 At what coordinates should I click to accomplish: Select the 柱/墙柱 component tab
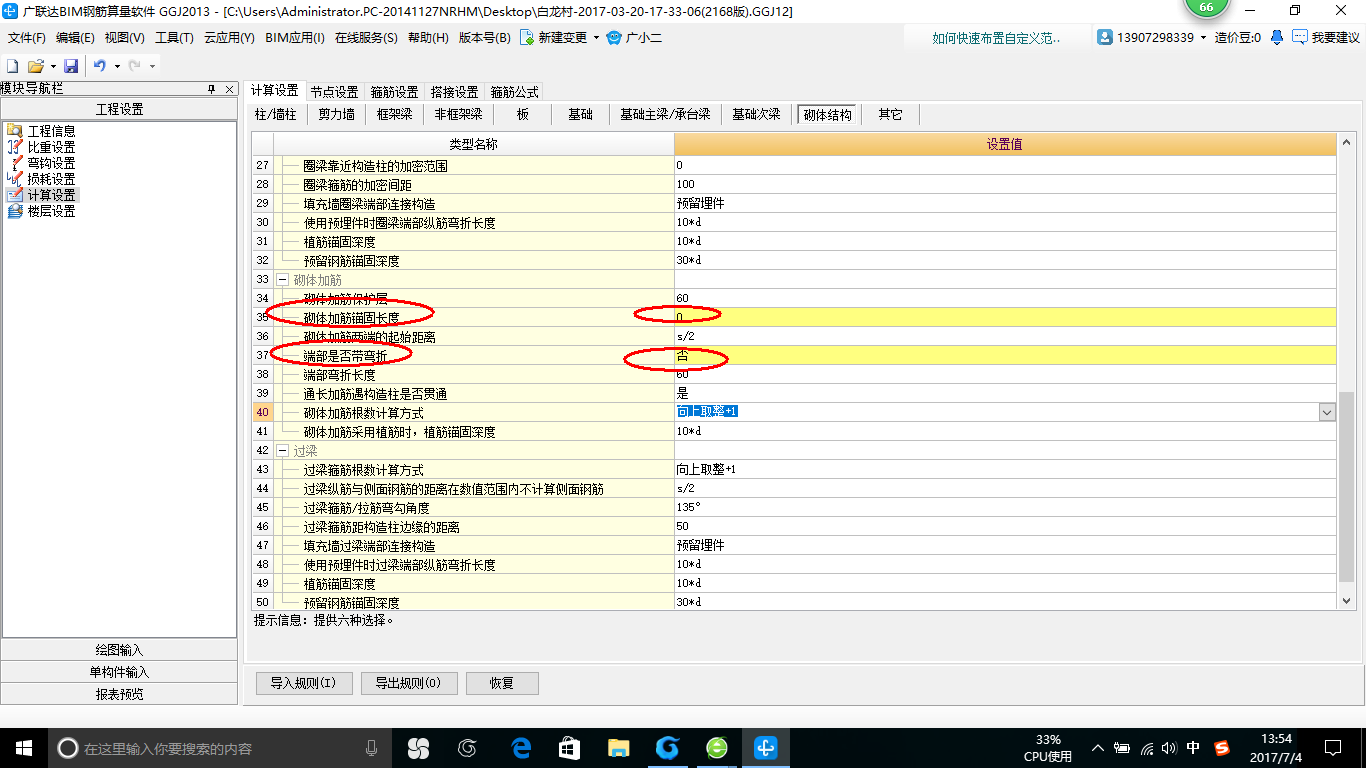coord(276,114)
